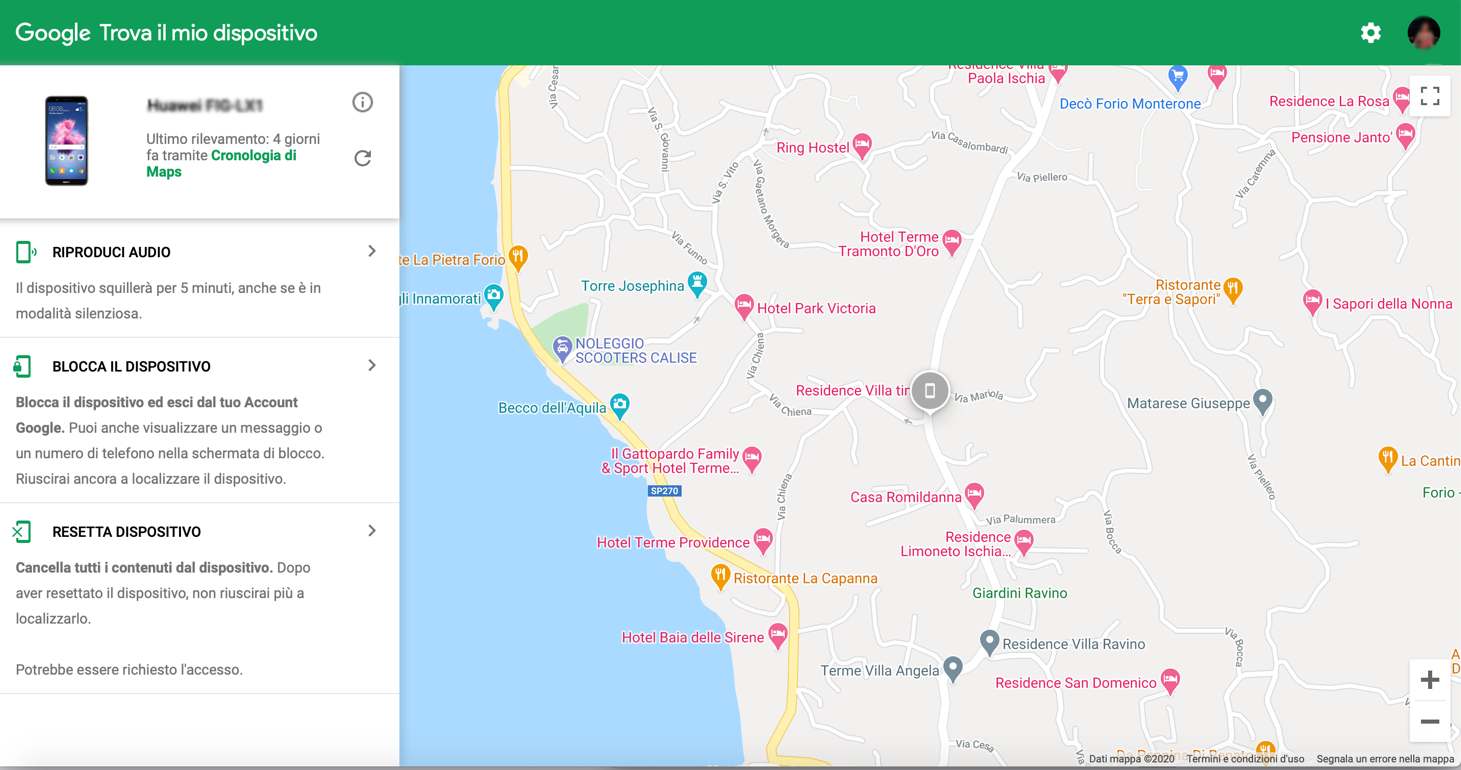Click the Torre Josephina landmark pin
Screen dimensions: 1461x770
tap(697, 285)
